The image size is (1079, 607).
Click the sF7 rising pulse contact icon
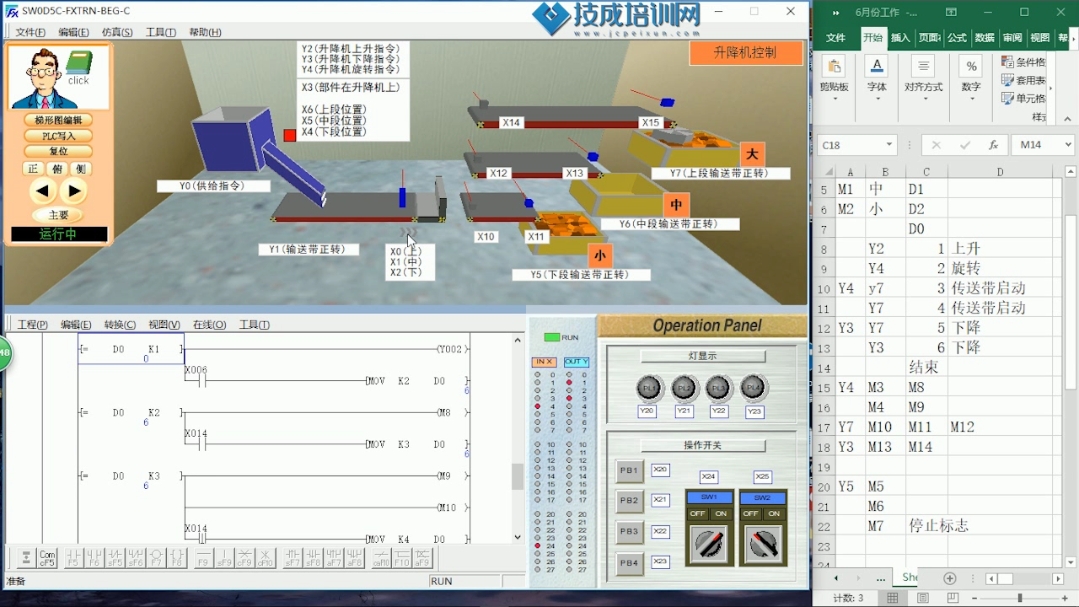(292, 558)
